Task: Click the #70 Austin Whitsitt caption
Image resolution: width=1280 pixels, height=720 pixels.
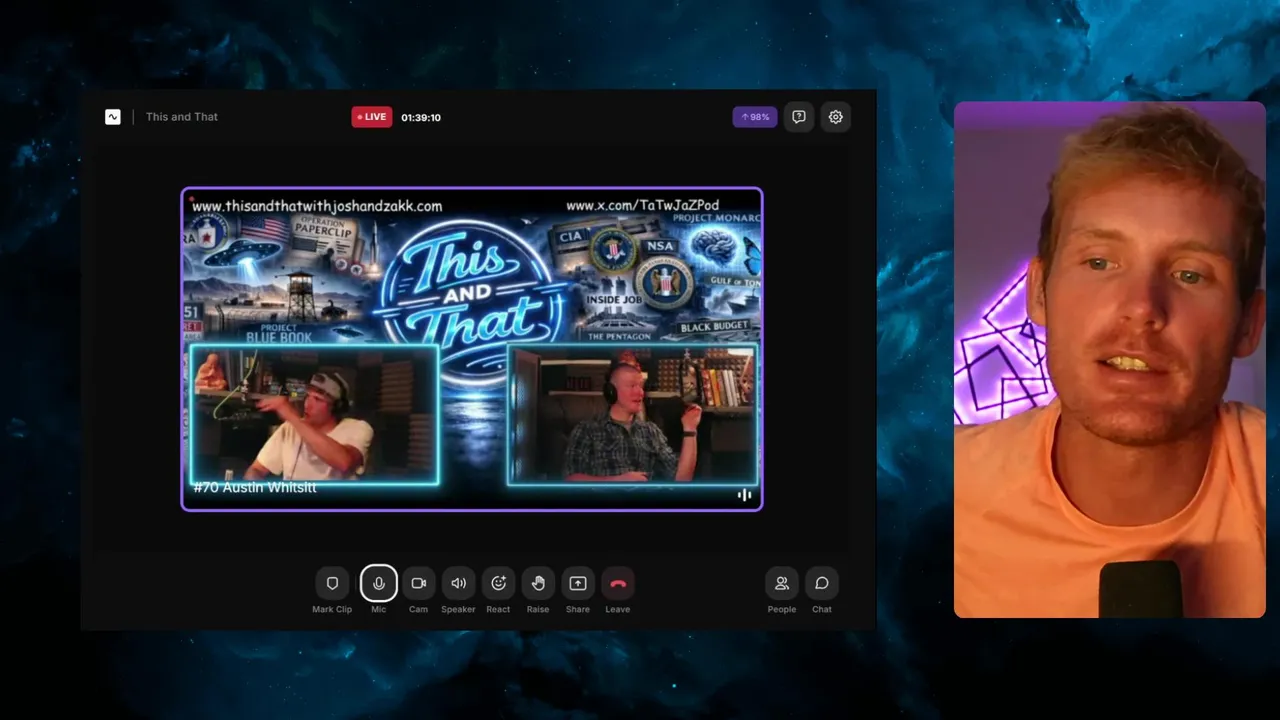Action: tap(255, 487)
